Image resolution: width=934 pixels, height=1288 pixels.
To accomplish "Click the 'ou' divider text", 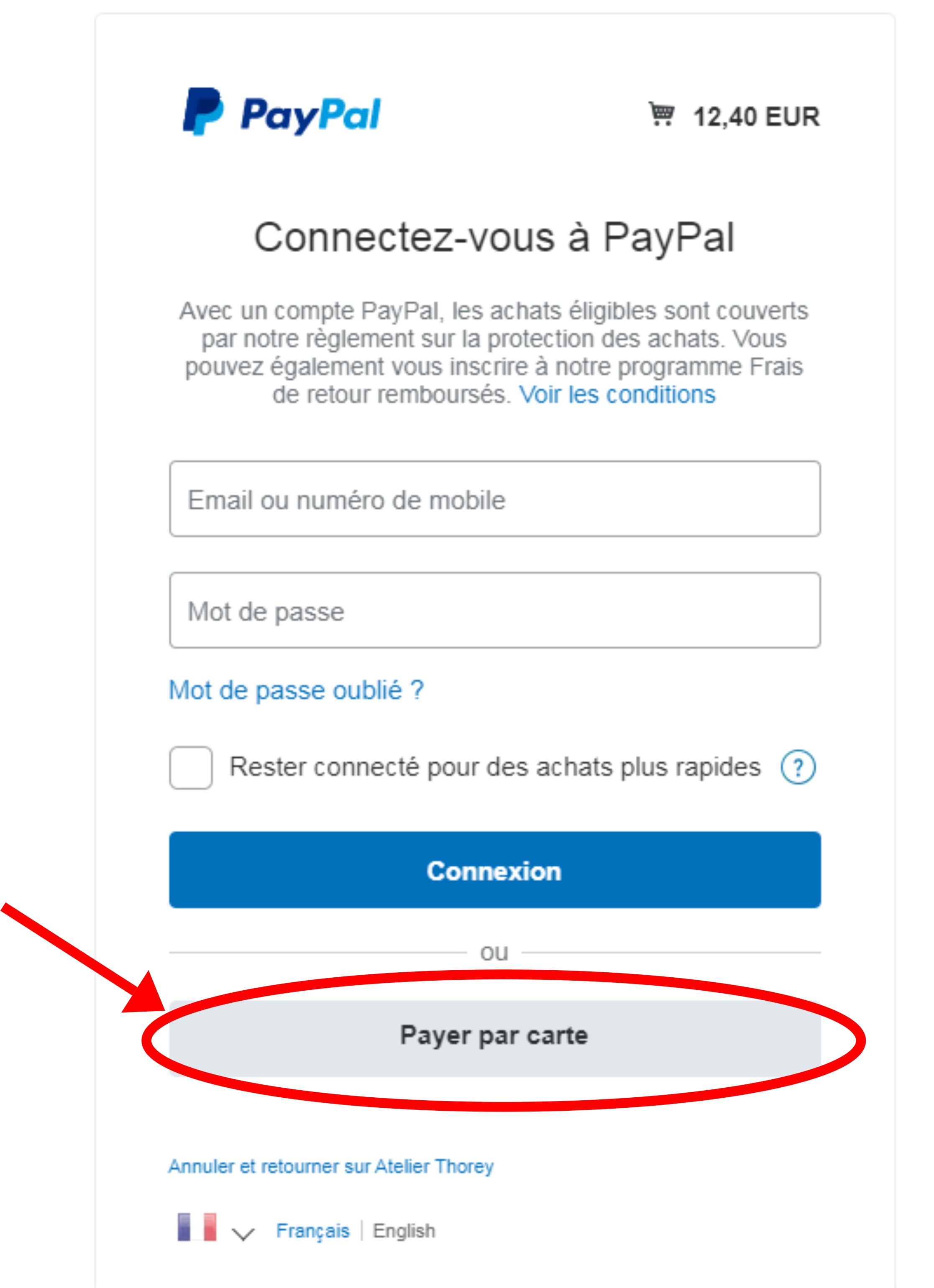I will (494, 952).
